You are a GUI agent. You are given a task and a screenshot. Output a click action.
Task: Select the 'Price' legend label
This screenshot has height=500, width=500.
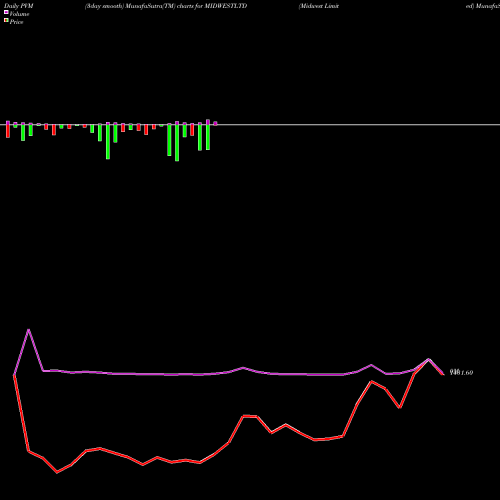coord(16,22)
